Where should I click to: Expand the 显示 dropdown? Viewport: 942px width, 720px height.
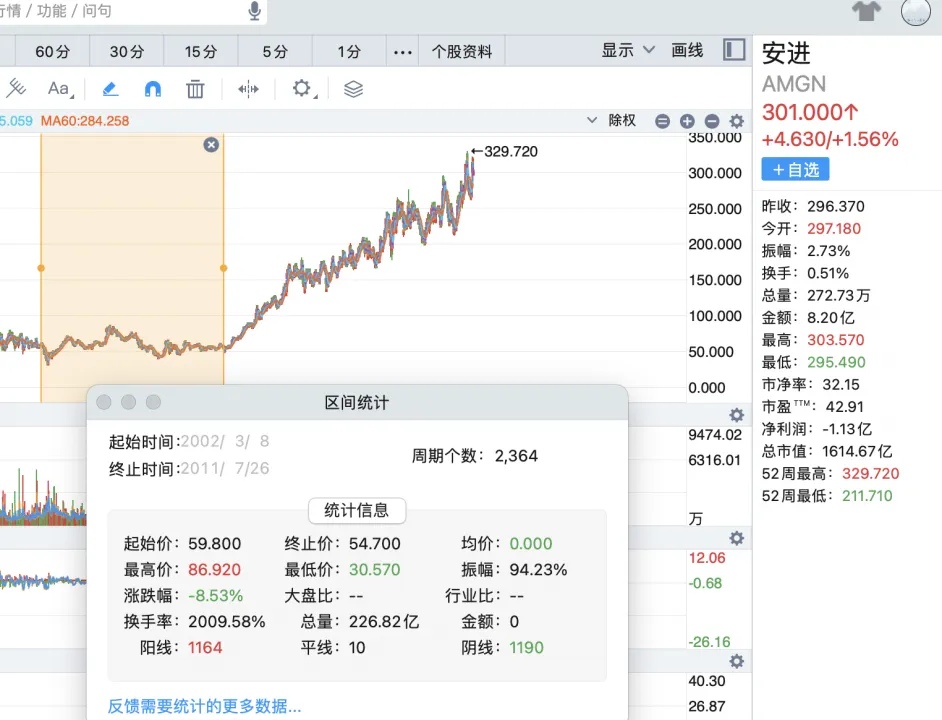628,50
